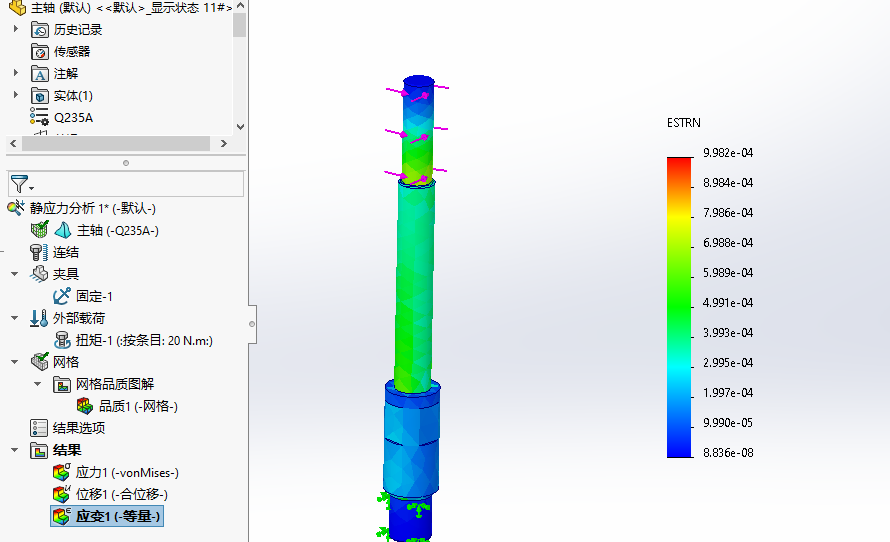Select 扭矩-1 (:按条目: 20 N.m:) load
This screenshot has width=890, height=542.
(x=144, y=341)
